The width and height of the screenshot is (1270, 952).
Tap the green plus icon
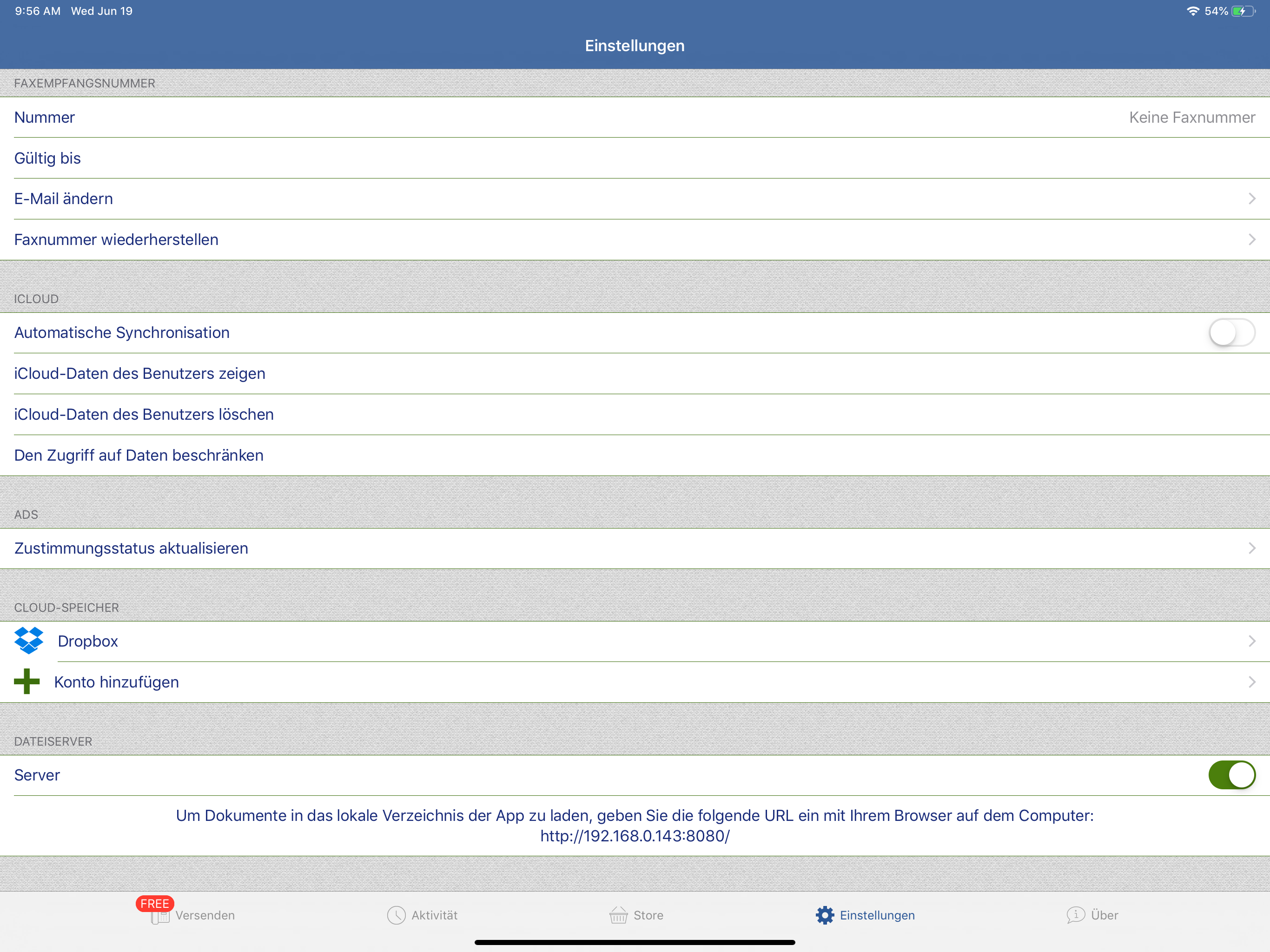click(26, 681)
